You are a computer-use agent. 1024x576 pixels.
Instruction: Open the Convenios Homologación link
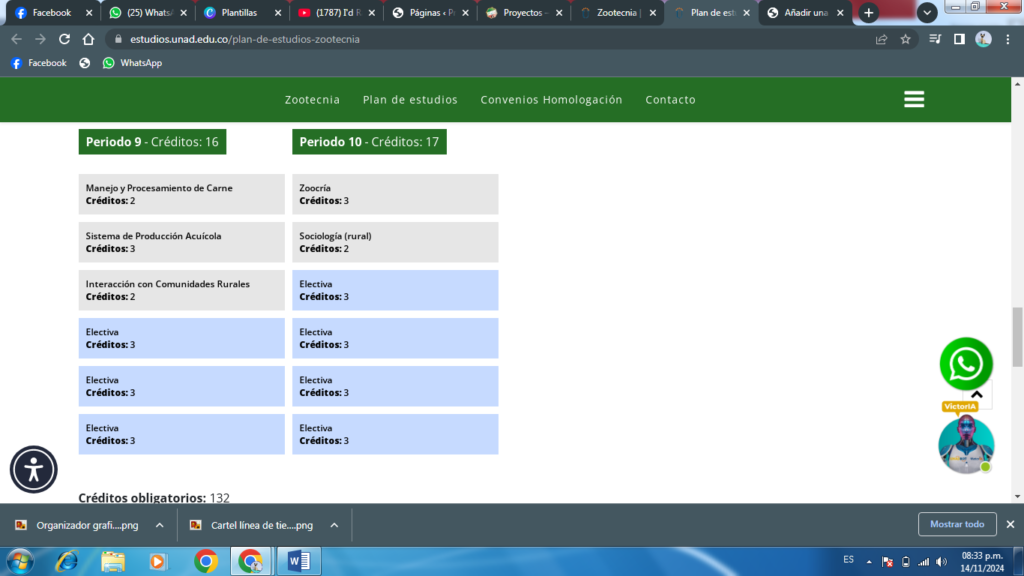tap(551, 100)
